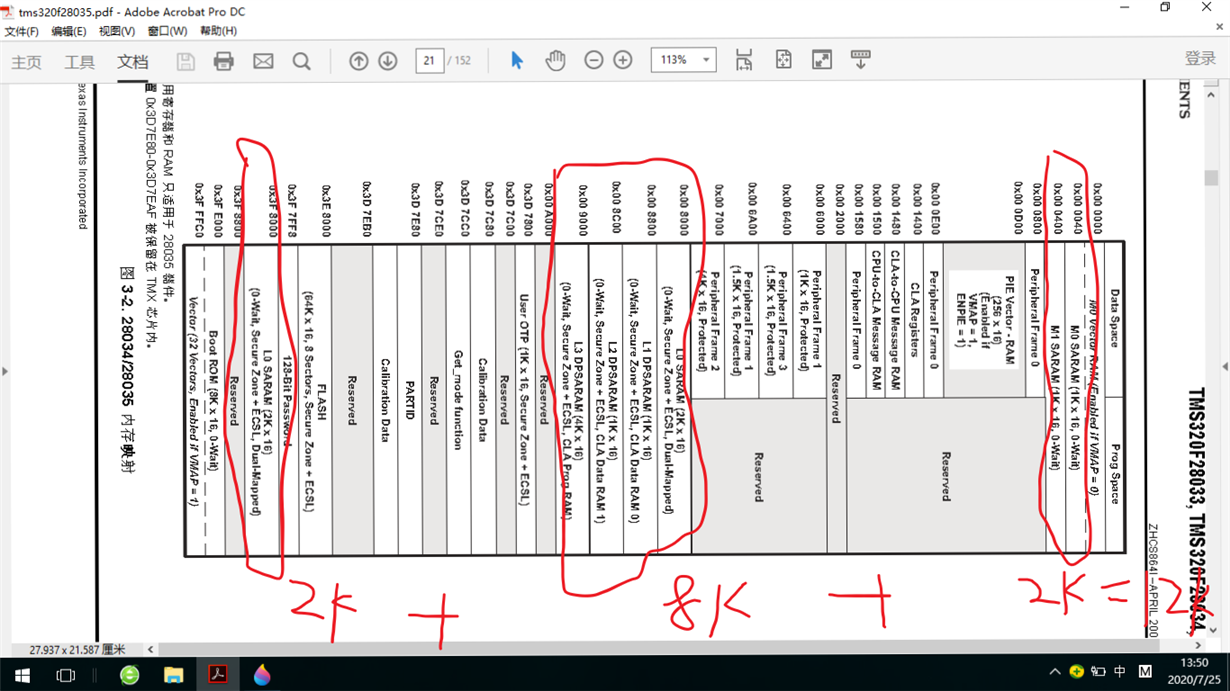Click fit width scrolling icon
1230x691 pixels.
(x=744, y=60)
